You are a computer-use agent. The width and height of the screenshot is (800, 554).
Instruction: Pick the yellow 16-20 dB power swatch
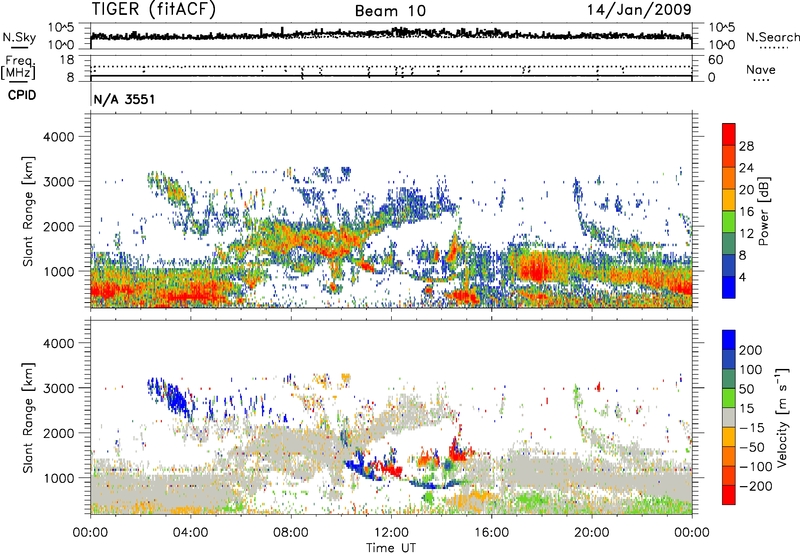click(x=729, y=199)
